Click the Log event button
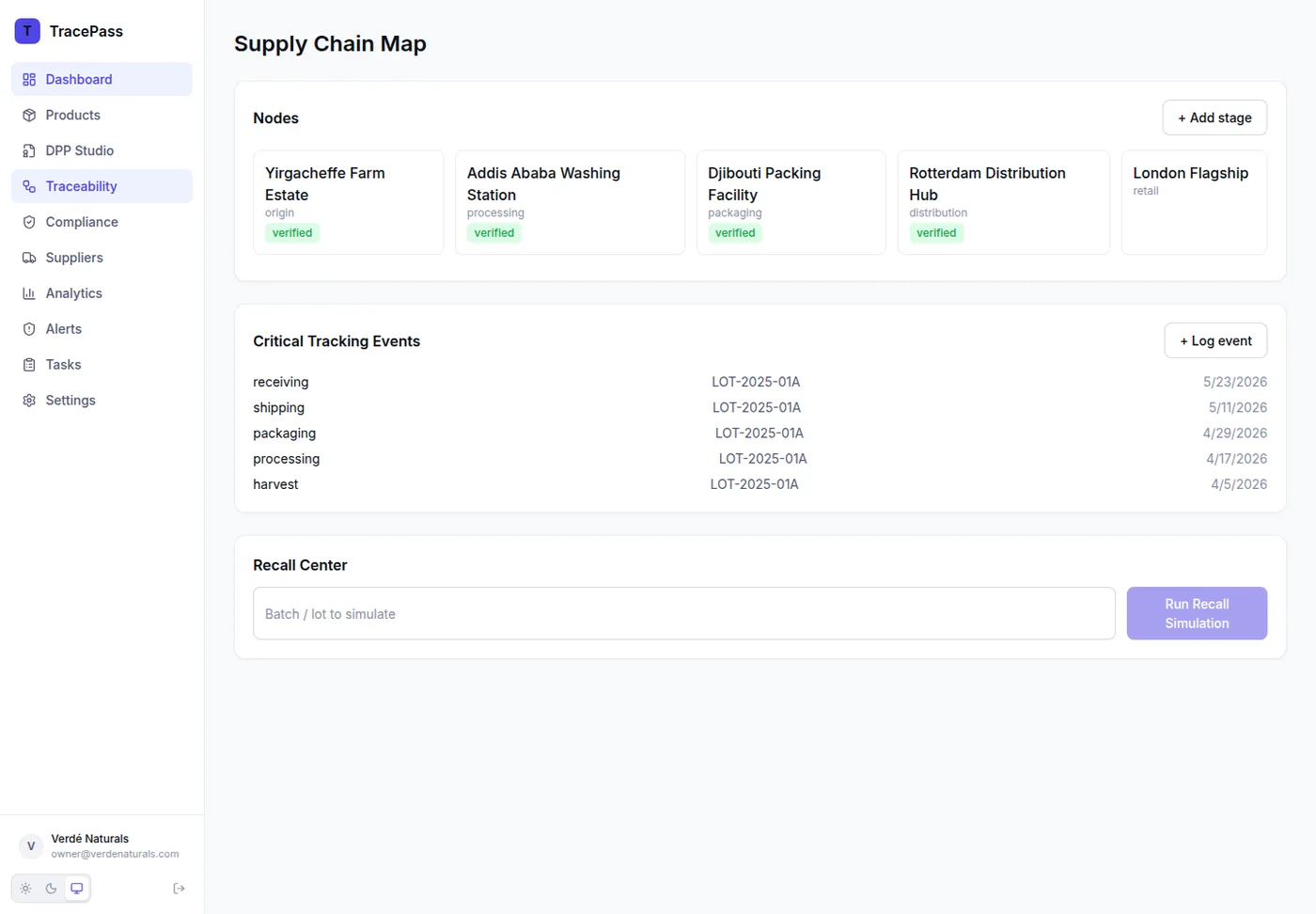Screen dimensions: 1316x914 pyautogui.click(x=1215, y=341)
